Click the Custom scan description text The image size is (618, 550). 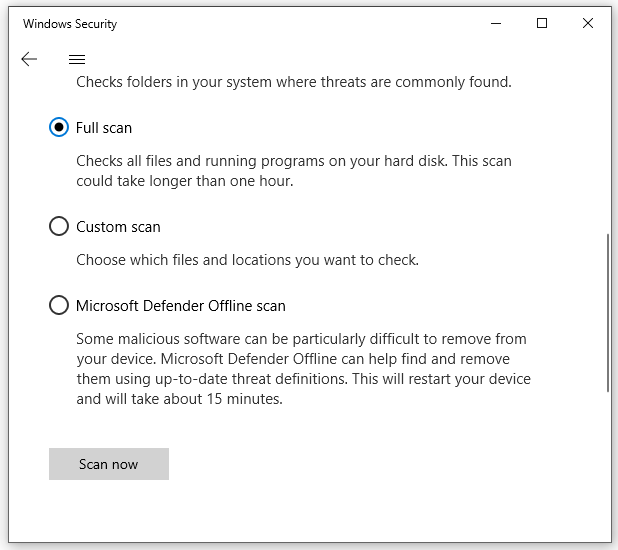pyautogui.click(x=247, y=260)
